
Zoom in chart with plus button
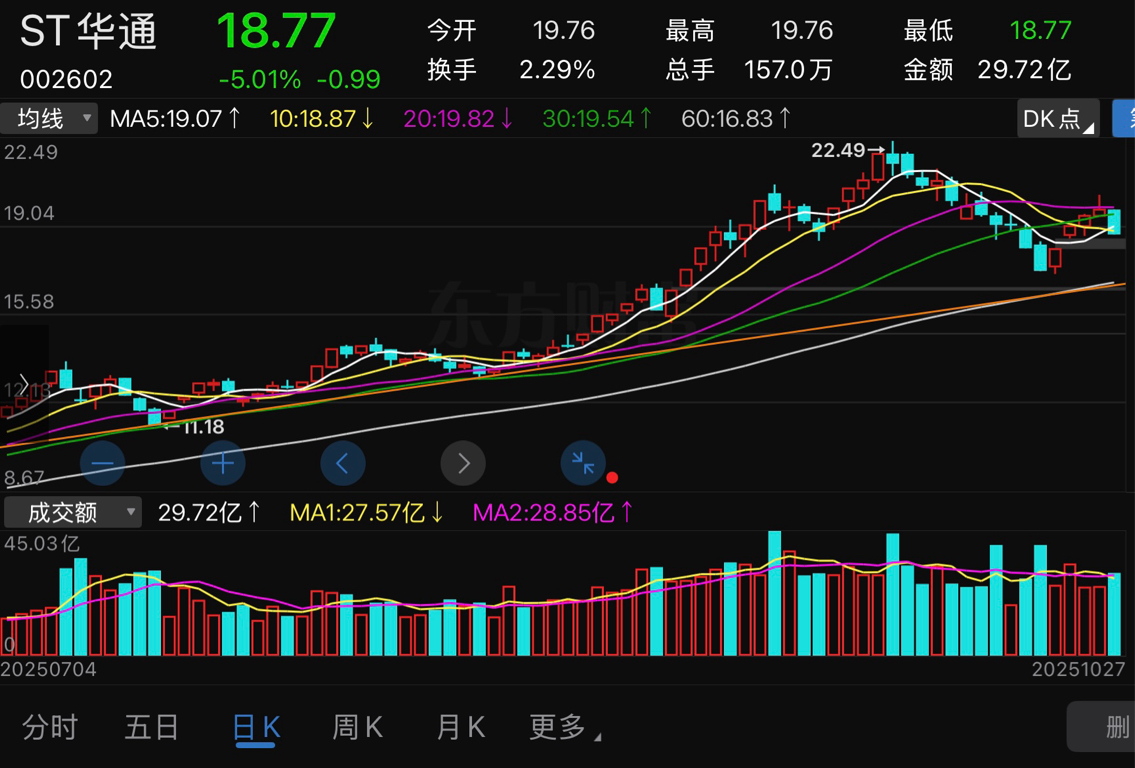pos(222,463)
